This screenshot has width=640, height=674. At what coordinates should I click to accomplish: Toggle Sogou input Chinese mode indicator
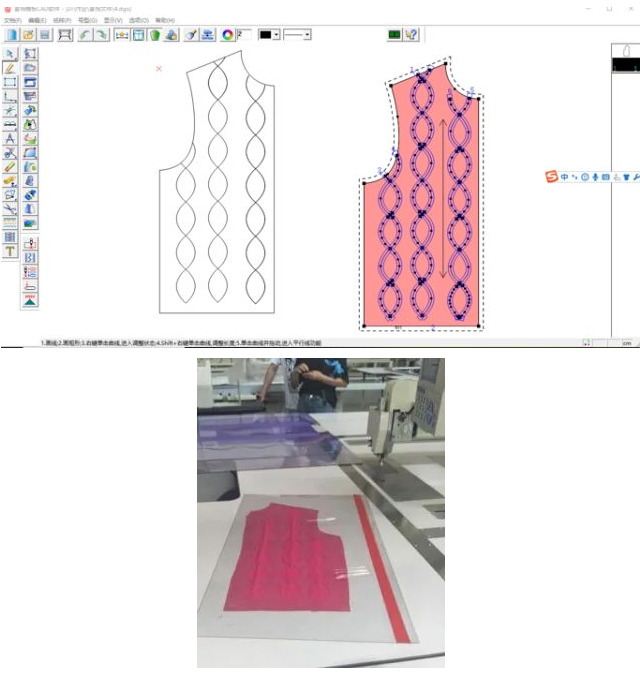564,177
